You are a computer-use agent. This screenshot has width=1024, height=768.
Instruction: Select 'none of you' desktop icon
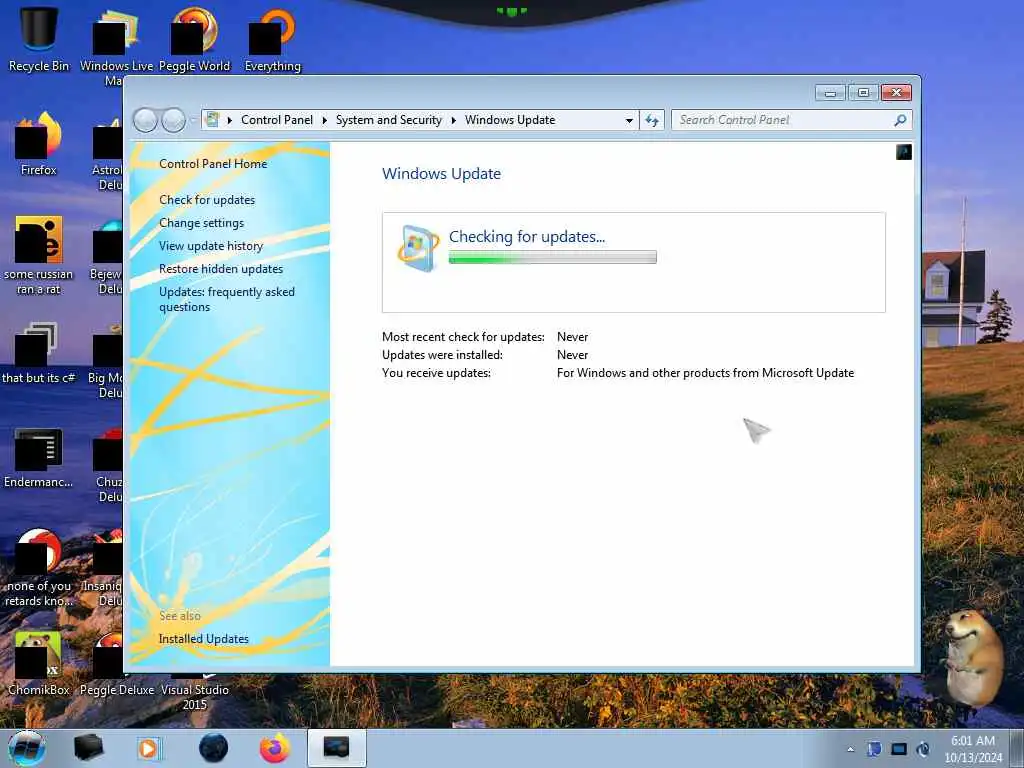pyautogui.click(x=39, y=568)
